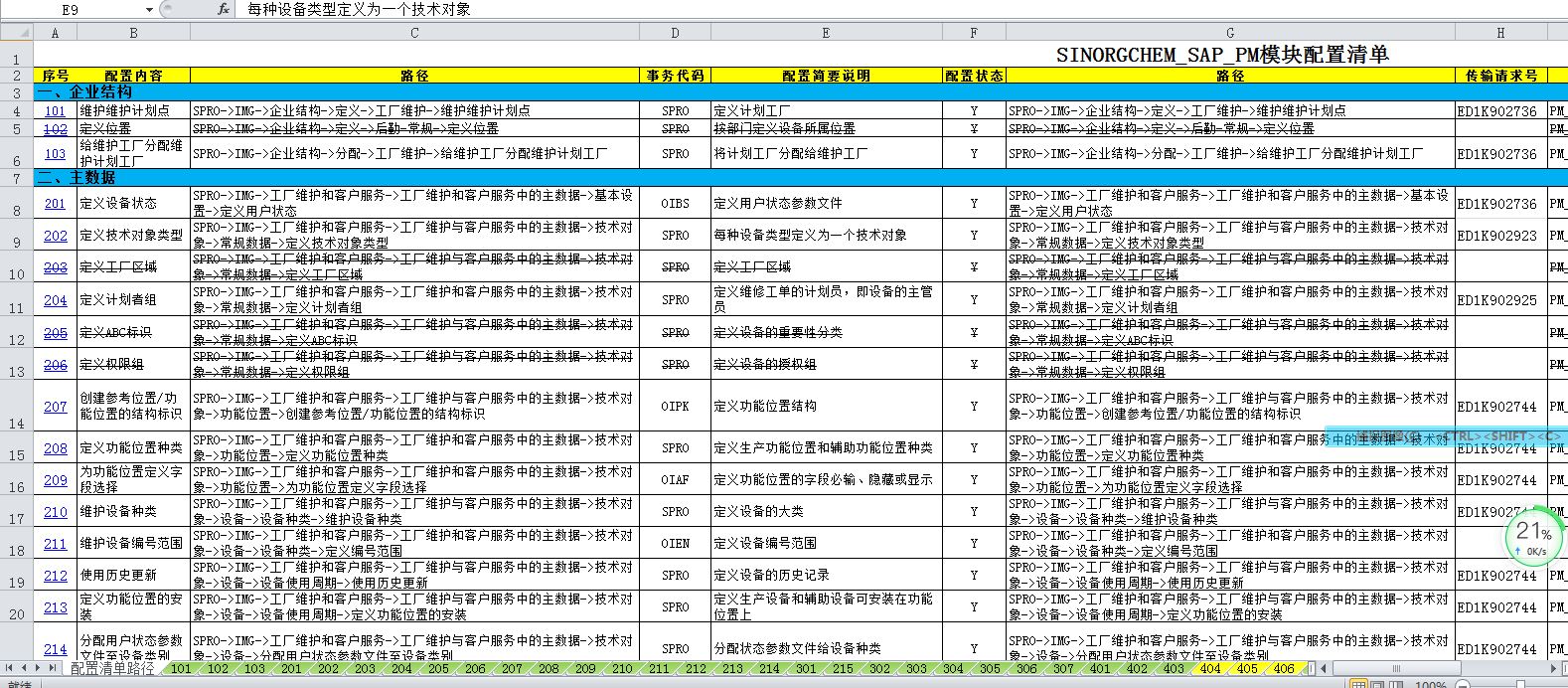Select column H header
The height and width of the screenshot is (688, 1568).
1500,33
